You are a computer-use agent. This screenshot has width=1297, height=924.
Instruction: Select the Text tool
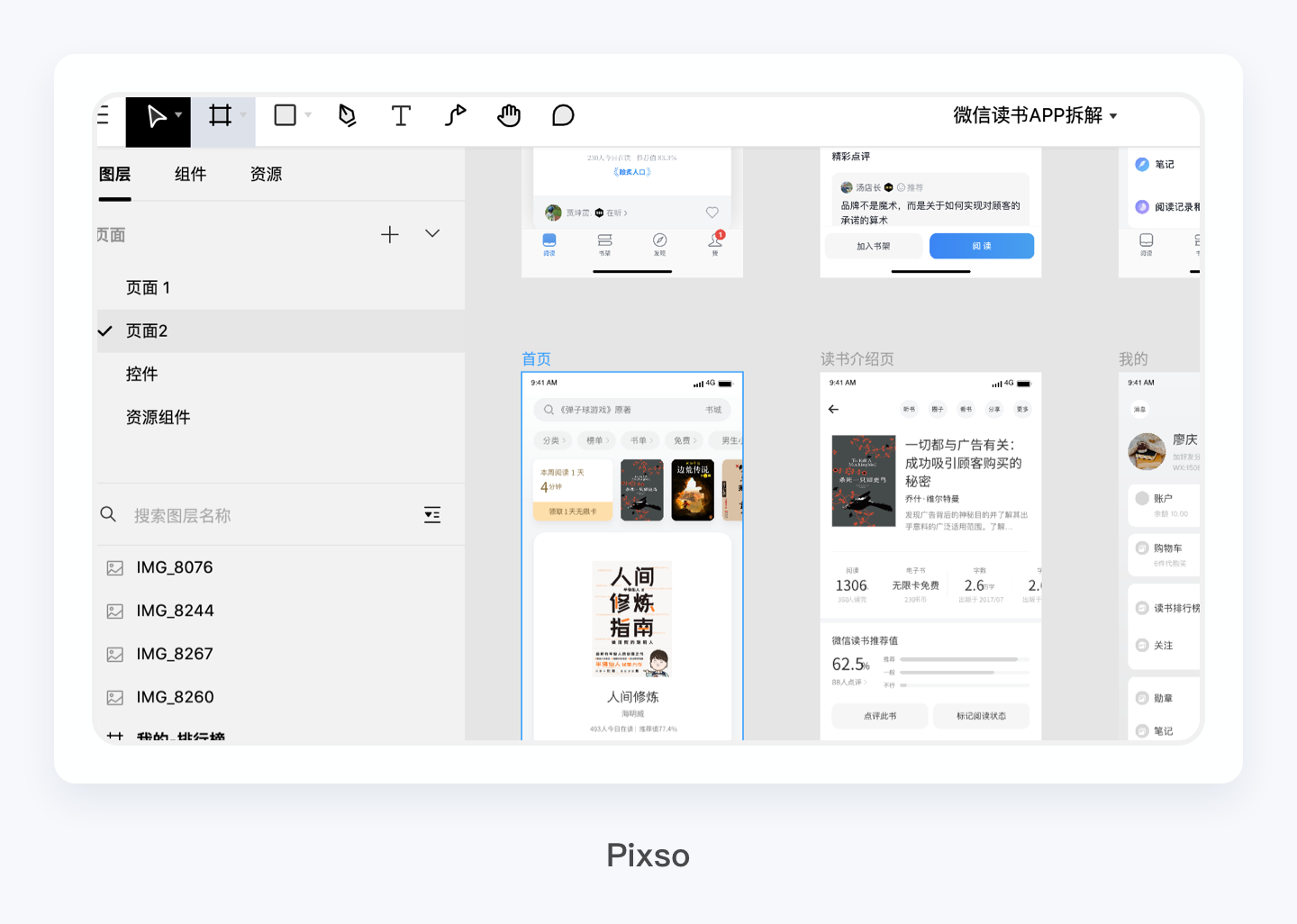tap(401, 115)
